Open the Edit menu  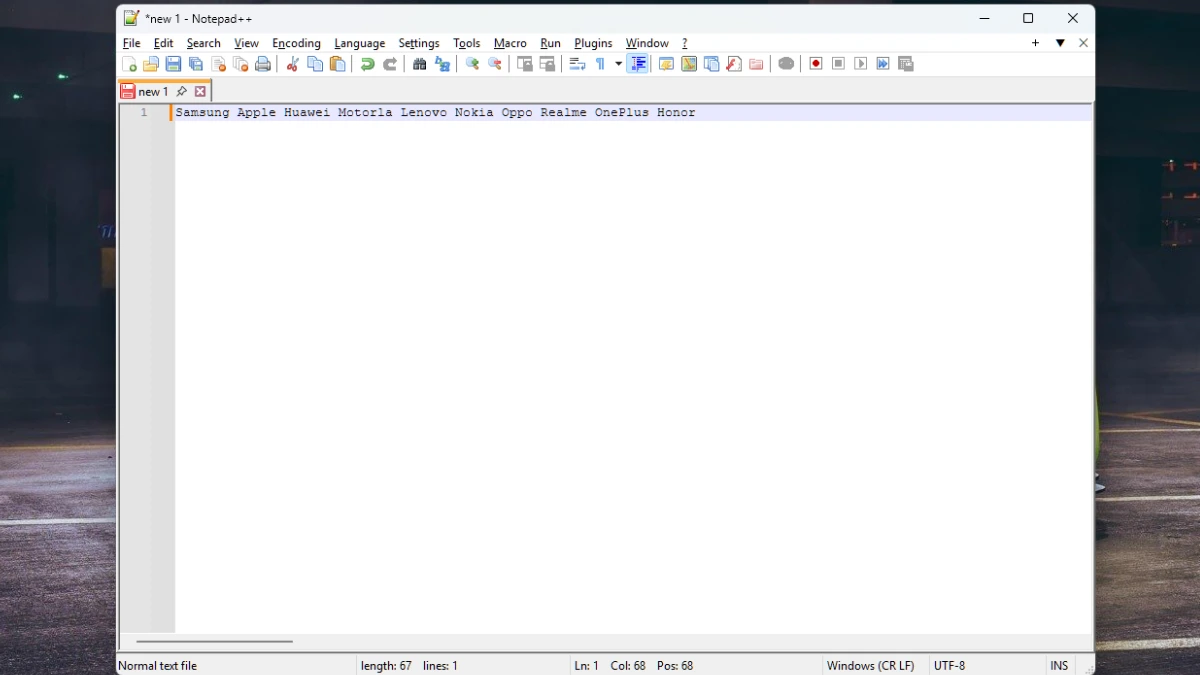coord(163,43)
